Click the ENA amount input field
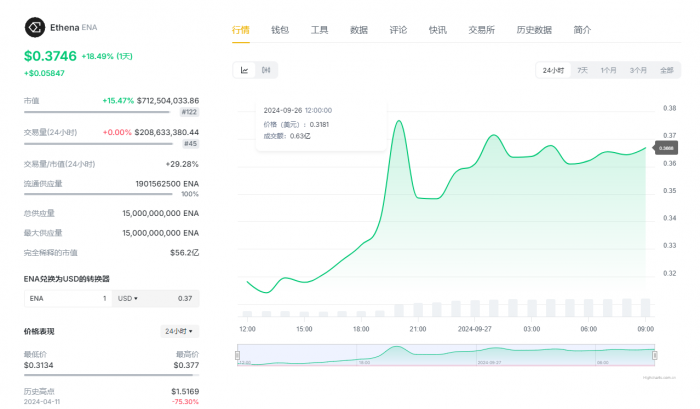The height and width of the screenshot is (409, 700). click(68, 298)
